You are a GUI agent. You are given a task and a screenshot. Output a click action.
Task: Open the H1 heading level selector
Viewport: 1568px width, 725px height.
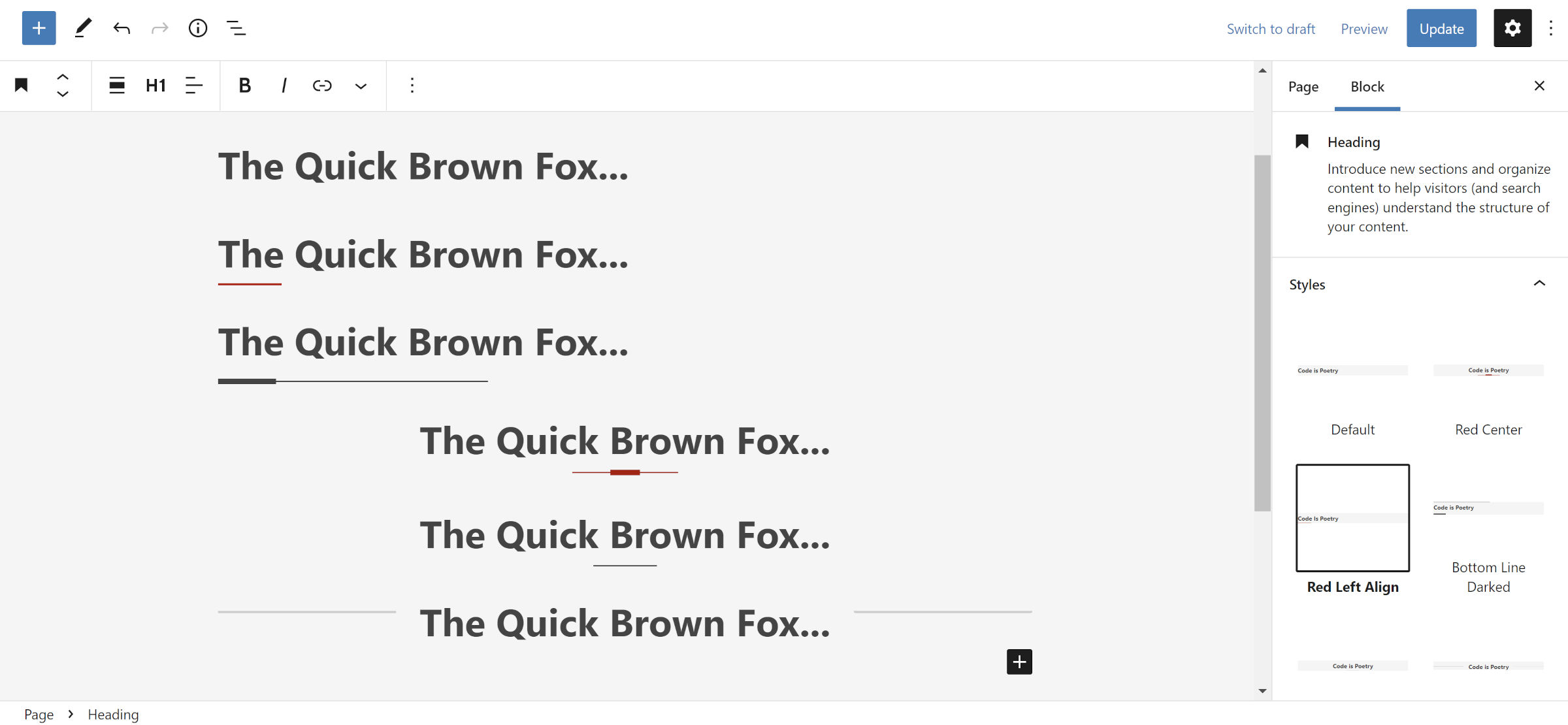point(155,86)
